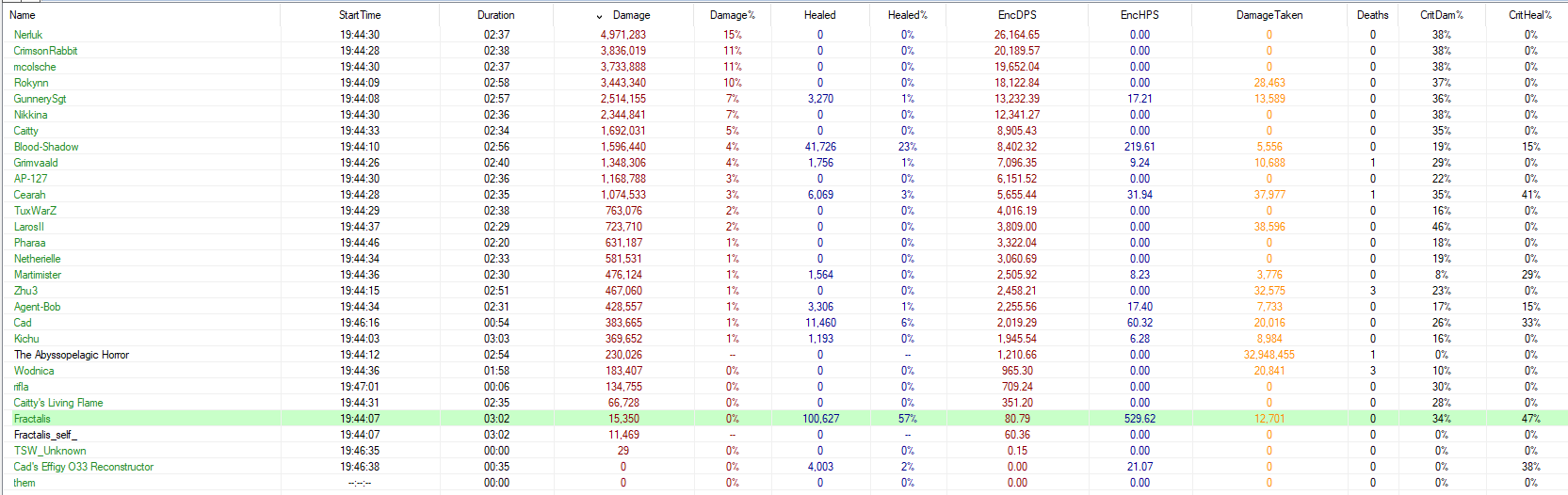Select The Abyssopelagic Horror row
Viewport: 1568px width, 495px height.
point(72,355)
